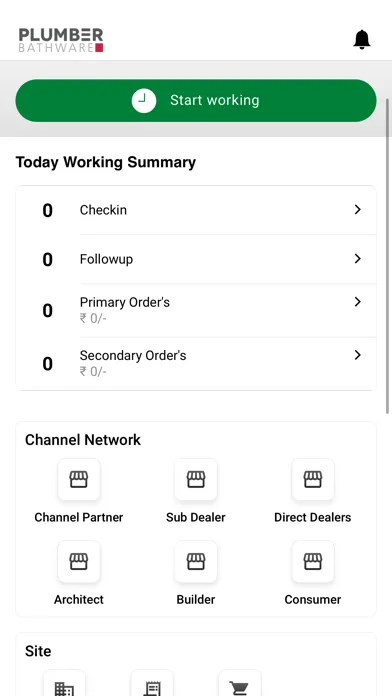The height and width of the screenshot is (696, 392).
Task: Tap the Channel Partner store icon
Action: pyautogui.click(x=79, y=479)
